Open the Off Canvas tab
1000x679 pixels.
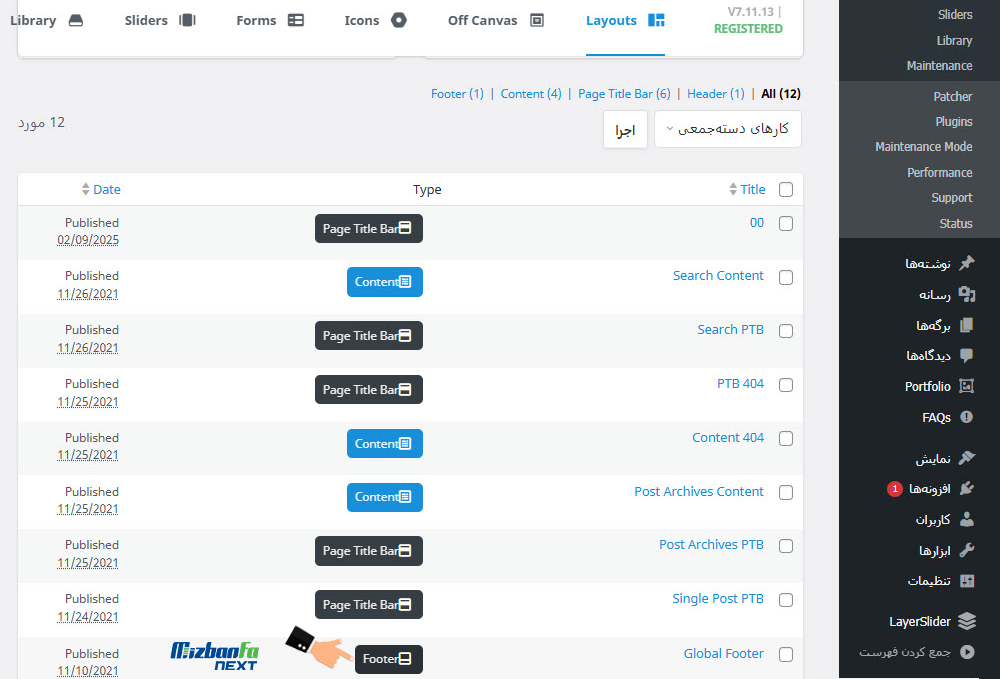click(x=496, y=20)
